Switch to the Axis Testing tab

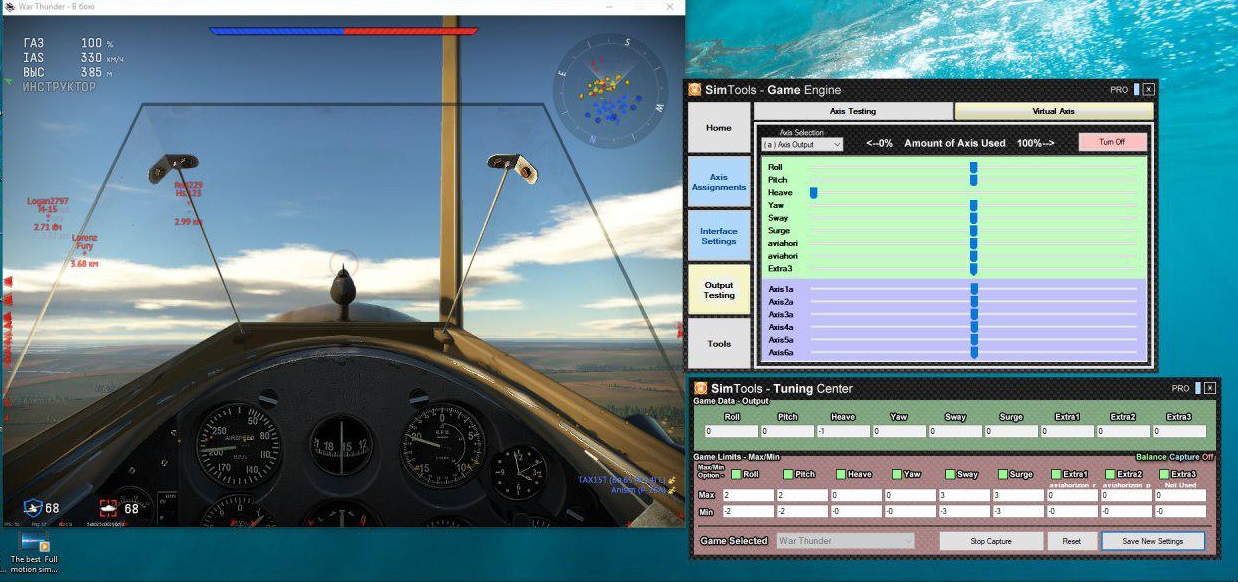pos(853,111)
